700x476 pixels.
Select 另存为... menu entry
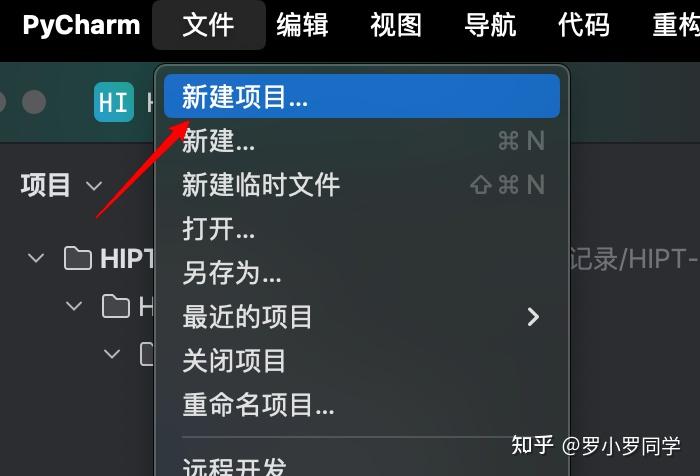[362, 272]
